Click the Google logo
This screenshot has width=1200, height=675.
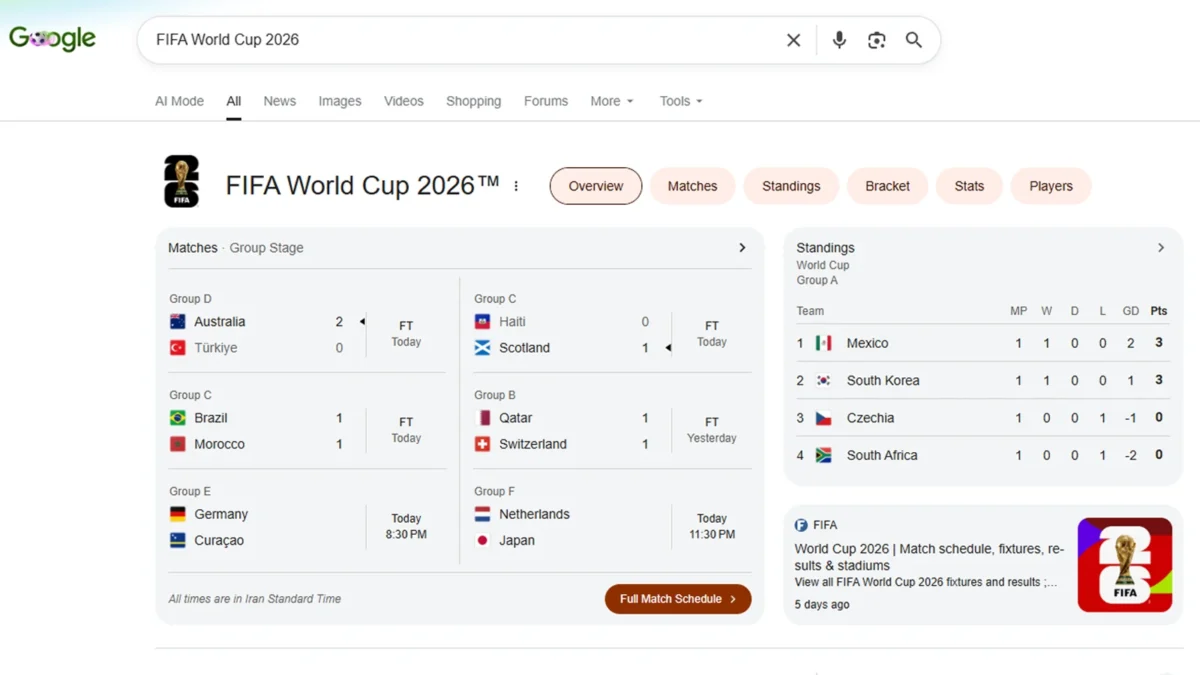[x=52, y=39]
